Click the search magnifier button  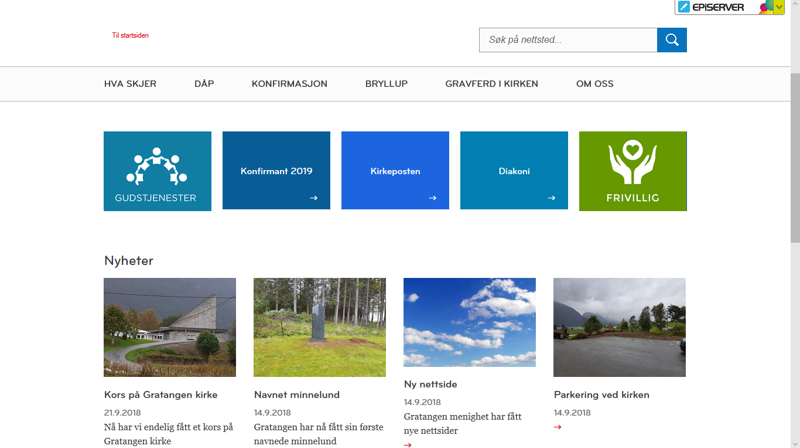(x=671, y=40)
